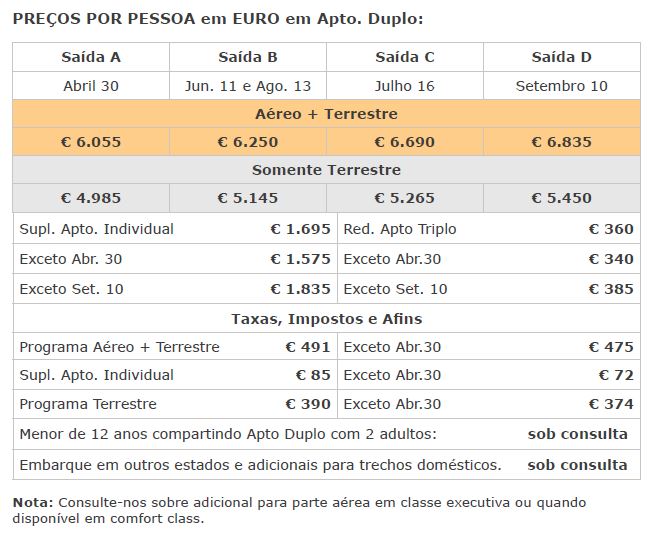This screenshot has width=658, height=537.
Task: Click the Aéreo + Terrestre orange header row
Action: coord(326,114)
